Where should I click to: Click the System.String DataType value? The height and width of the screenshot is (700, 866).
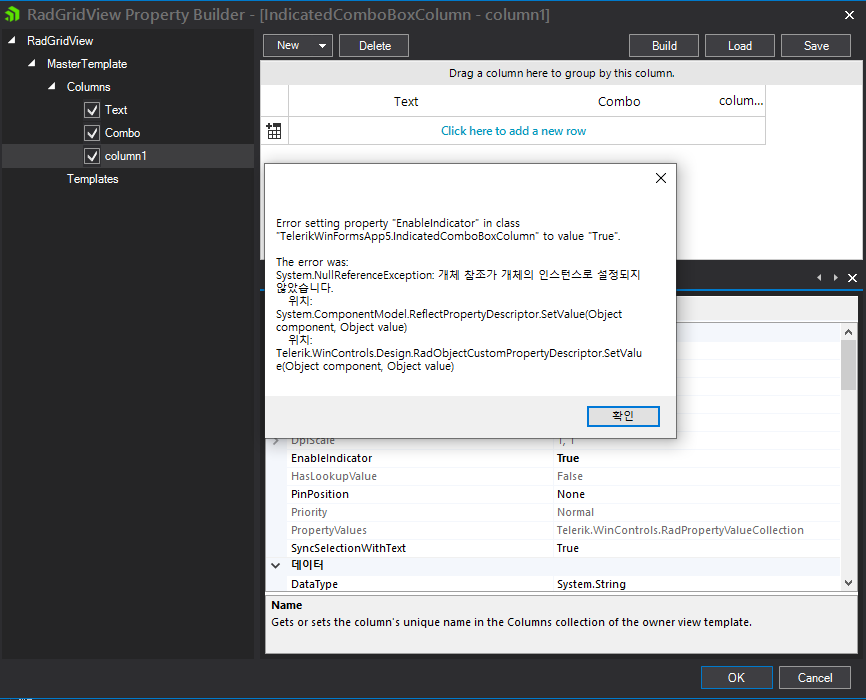tap(591, 584)
